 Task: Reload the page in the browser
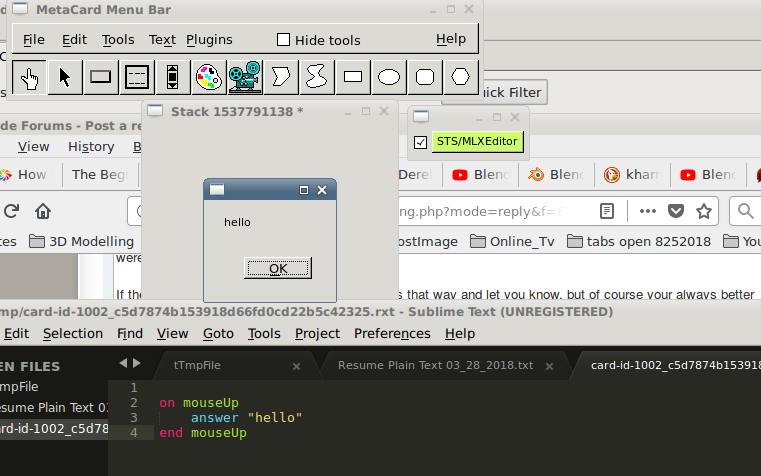[12, 211]
